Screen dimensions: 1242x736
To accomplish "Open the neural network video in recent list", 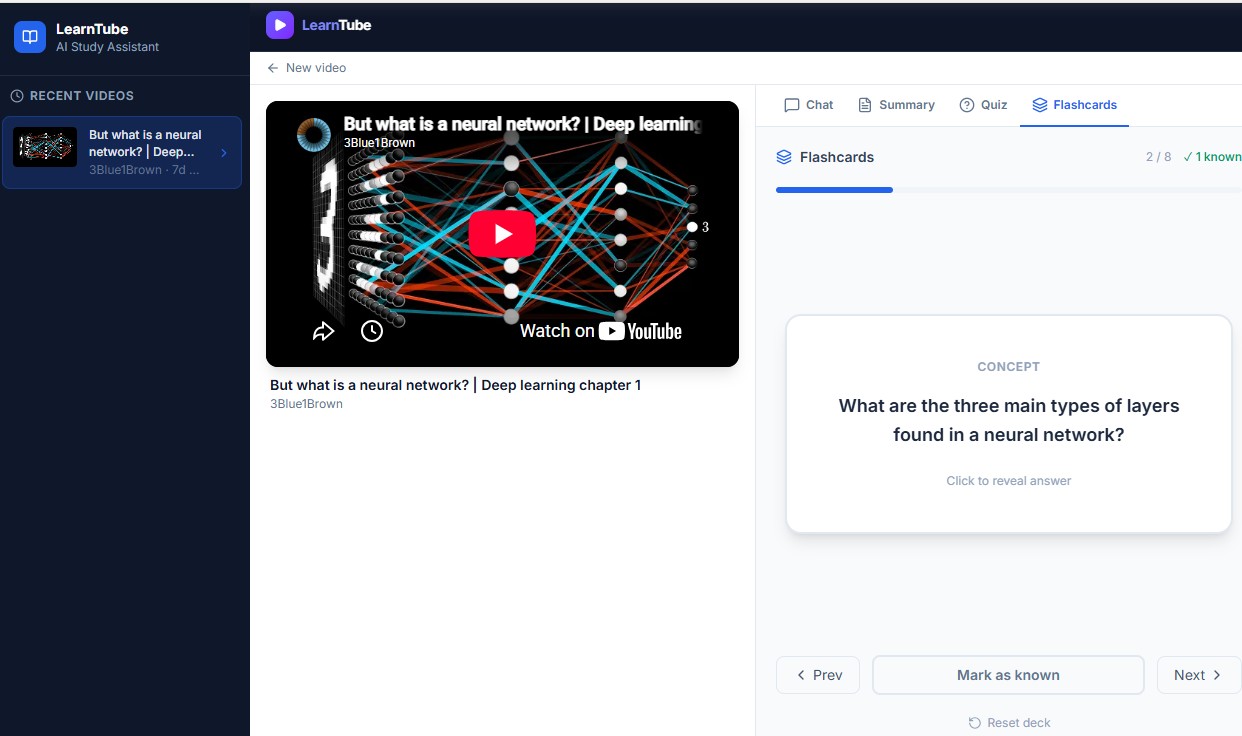I will pos(122,153).
